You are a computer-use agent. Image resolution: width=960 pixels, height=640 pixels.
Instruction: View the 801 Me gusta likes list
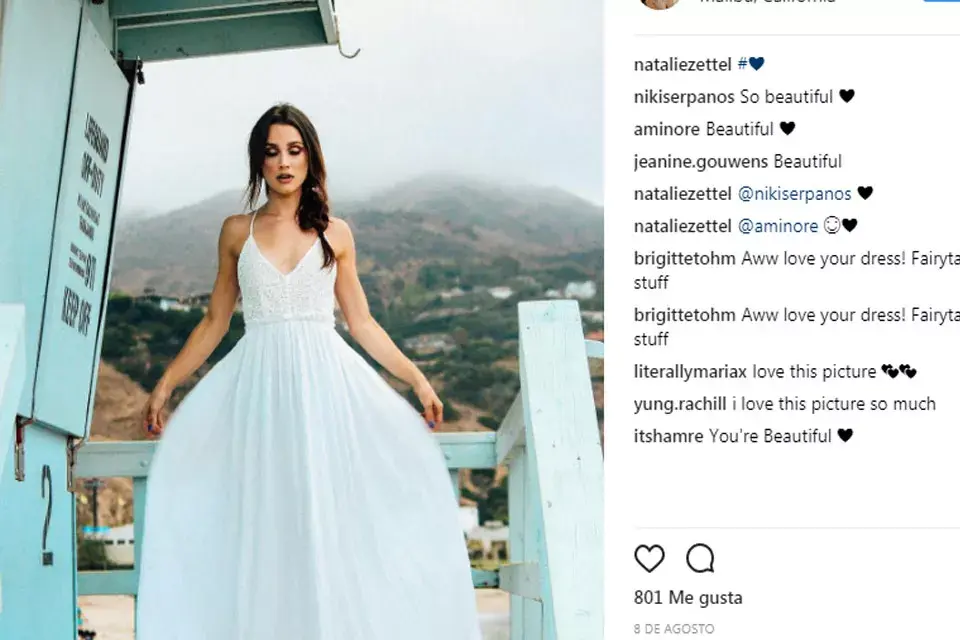688,598
